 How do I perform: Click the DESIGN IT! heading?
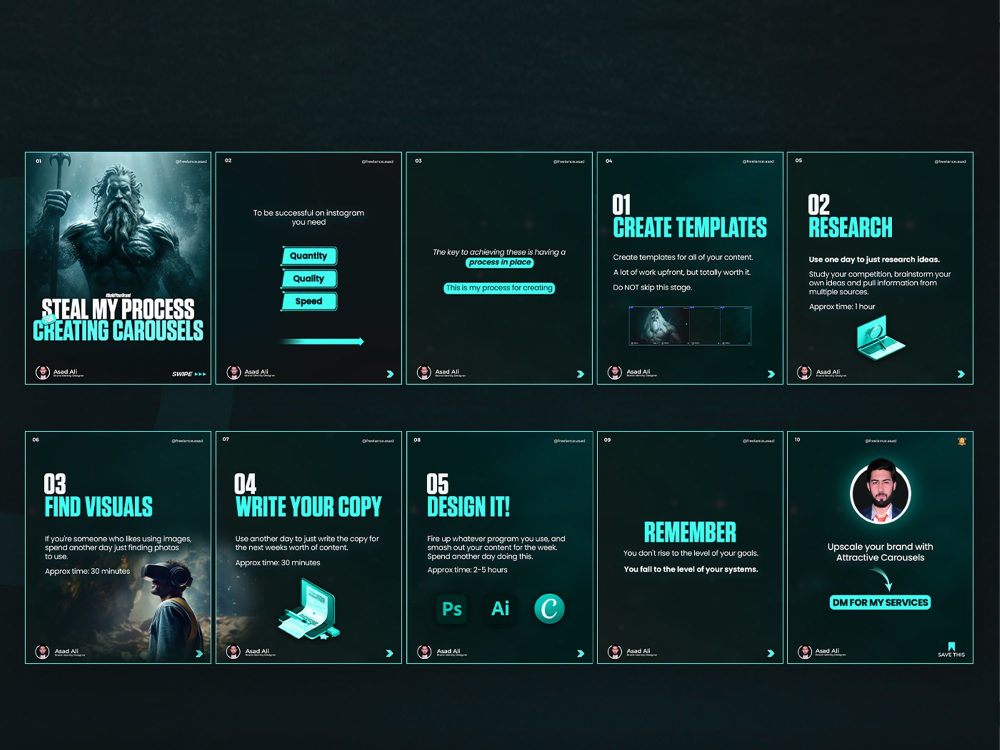[469, 507]
